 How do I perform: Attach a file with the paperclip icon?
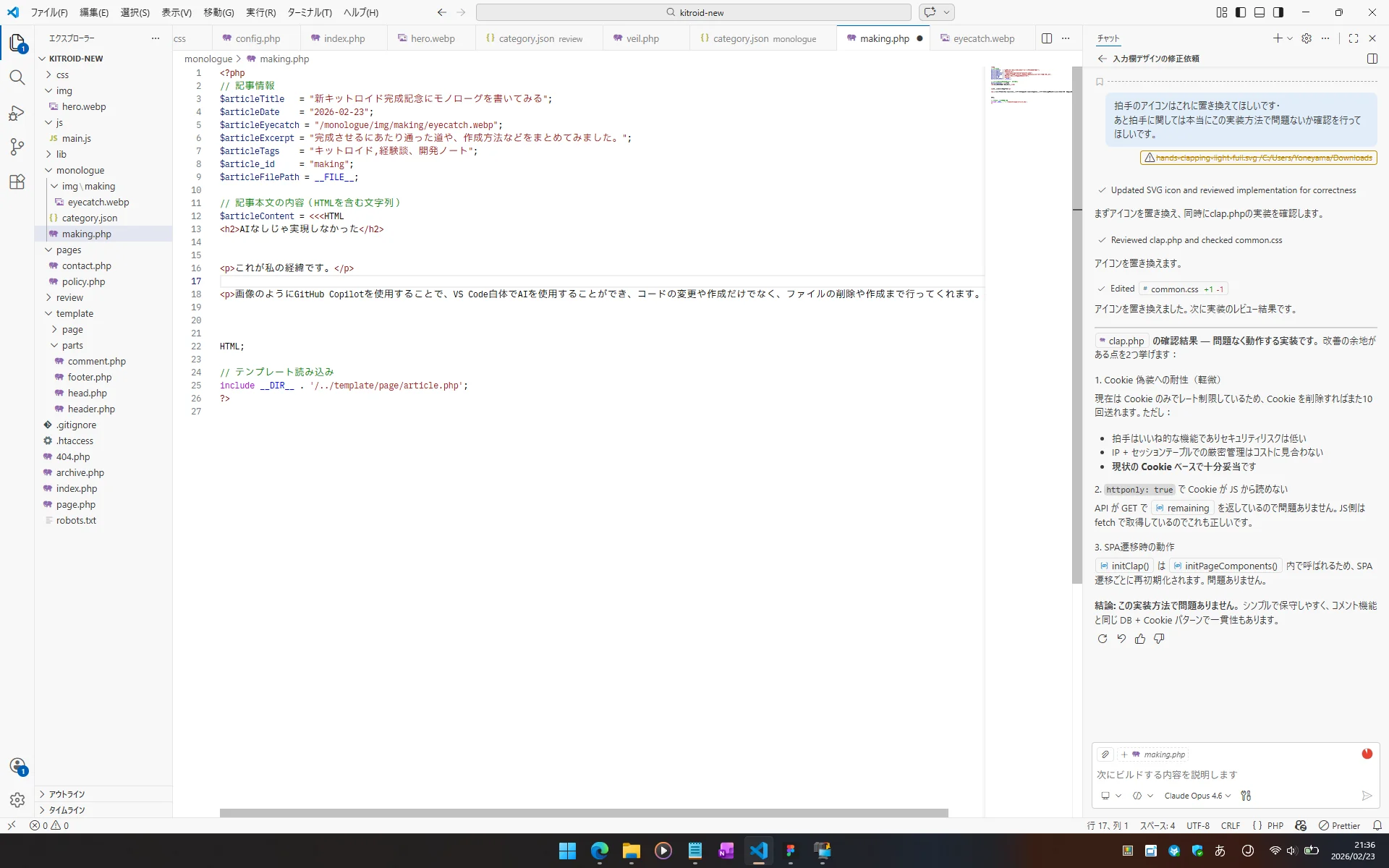pos(1105,754)
